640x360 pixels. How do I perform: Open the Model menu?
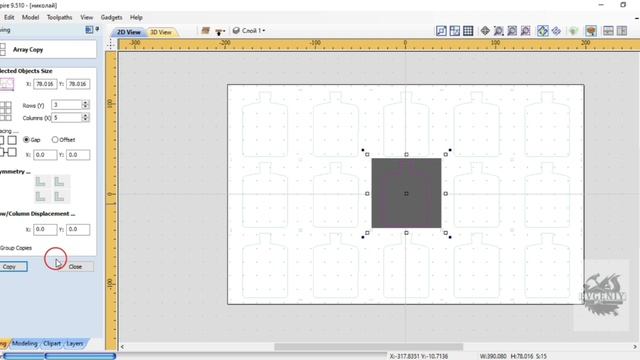tap(31, 17)
